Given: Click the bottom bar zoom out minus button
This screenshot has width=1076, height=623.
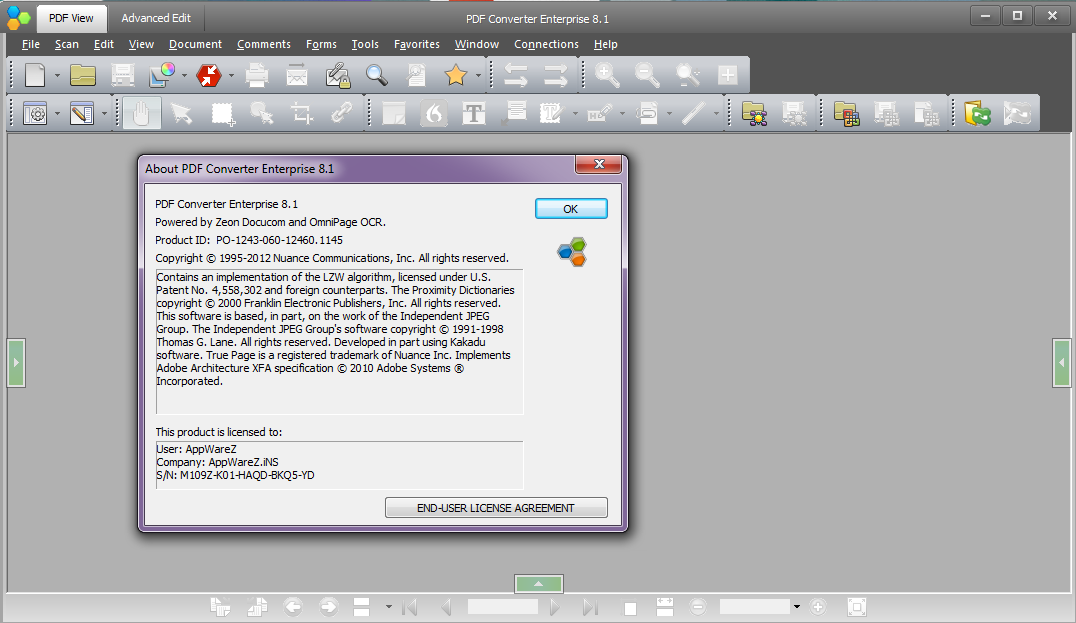Looking at the screenshot, I should (698, 607).
